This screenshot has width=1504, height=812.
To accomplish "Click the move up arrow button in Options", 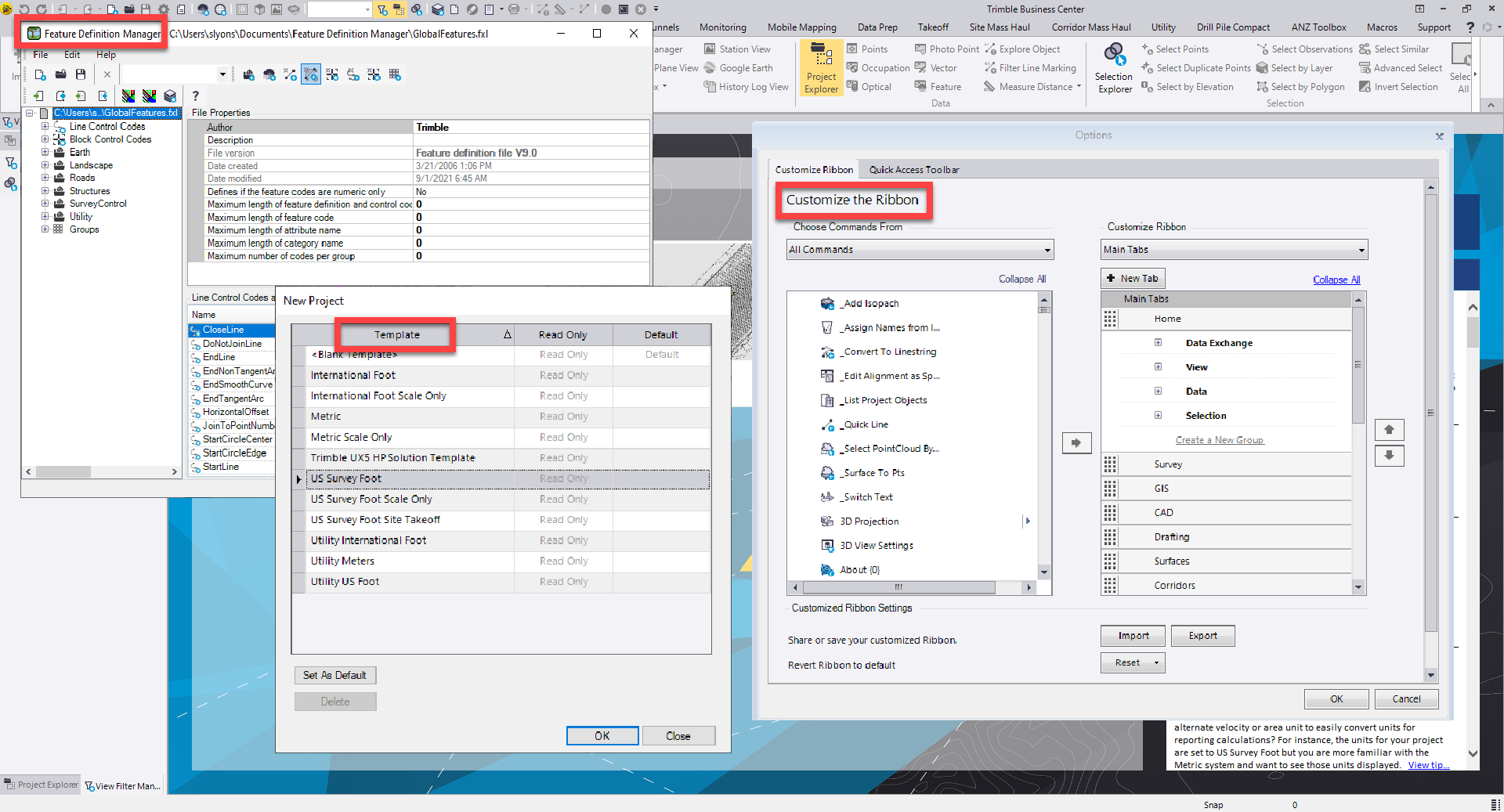I will (1389, 429).
